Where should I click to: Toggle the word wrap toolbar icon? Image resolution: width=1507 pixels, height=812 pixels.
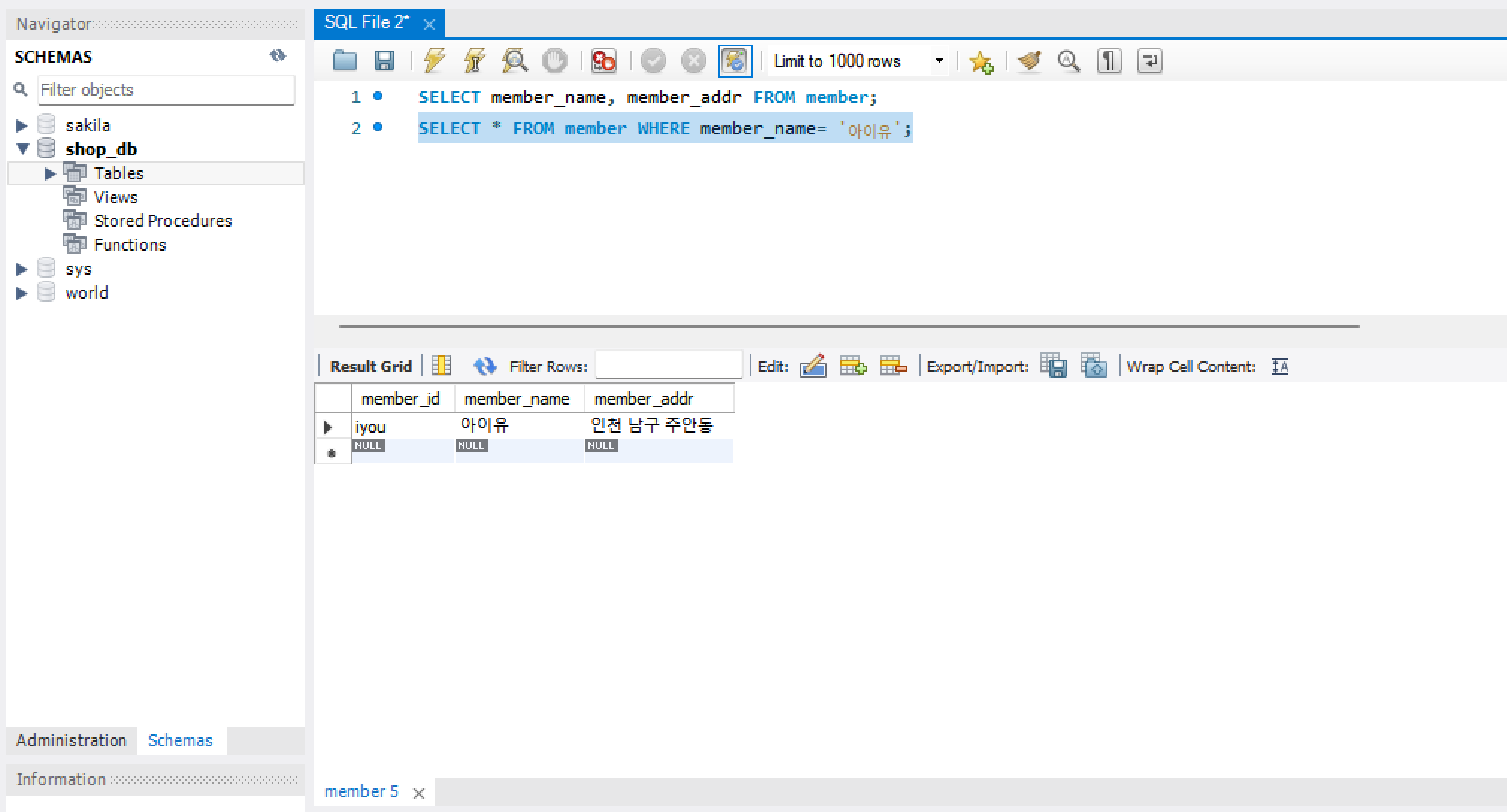1149,60
